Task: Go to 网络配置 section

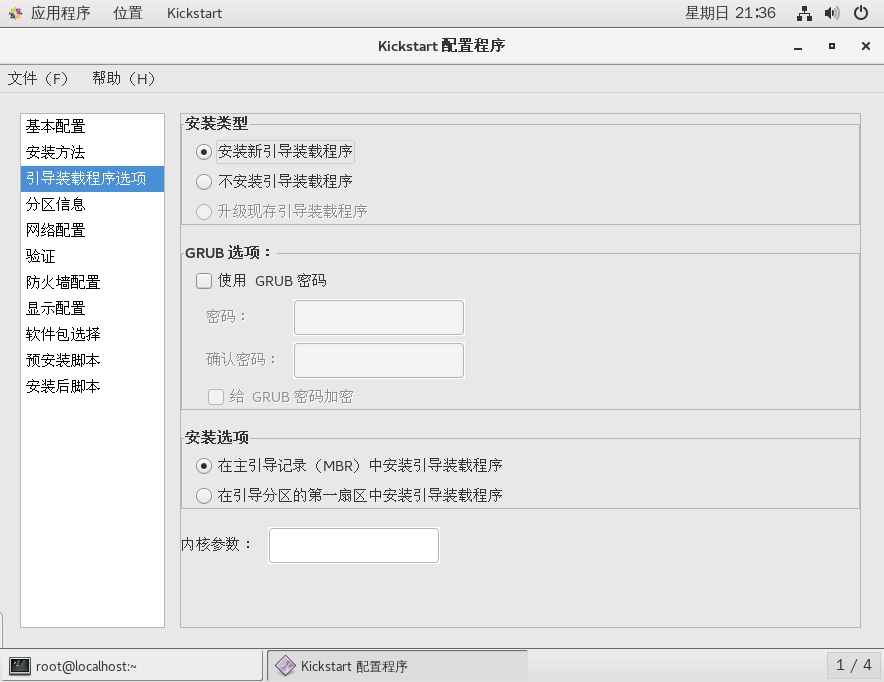Action: pos(92,230)
